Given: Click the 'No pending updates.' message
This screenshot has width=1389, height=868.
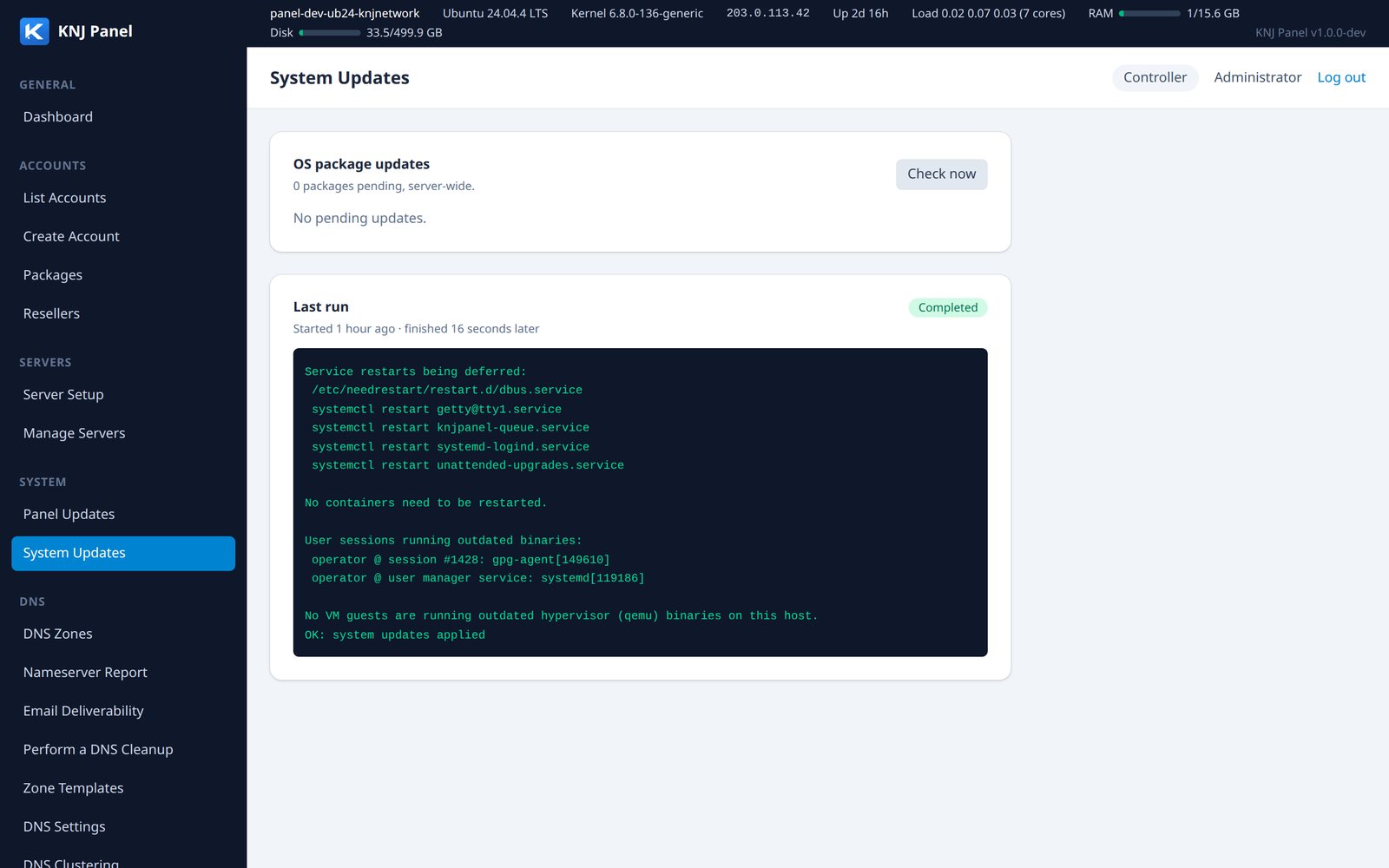Looking at the screenshot, I should pos(359,218).
